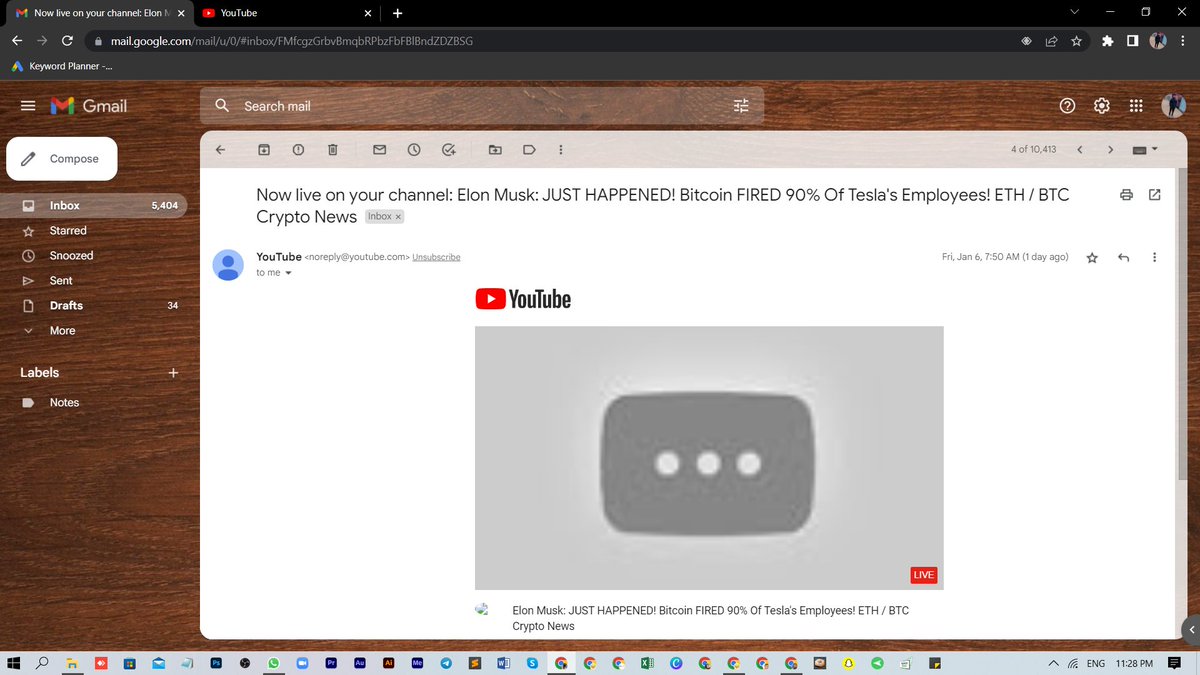Open Windows taskbar search
The image size is (1200, 675).
coord(43,663)
